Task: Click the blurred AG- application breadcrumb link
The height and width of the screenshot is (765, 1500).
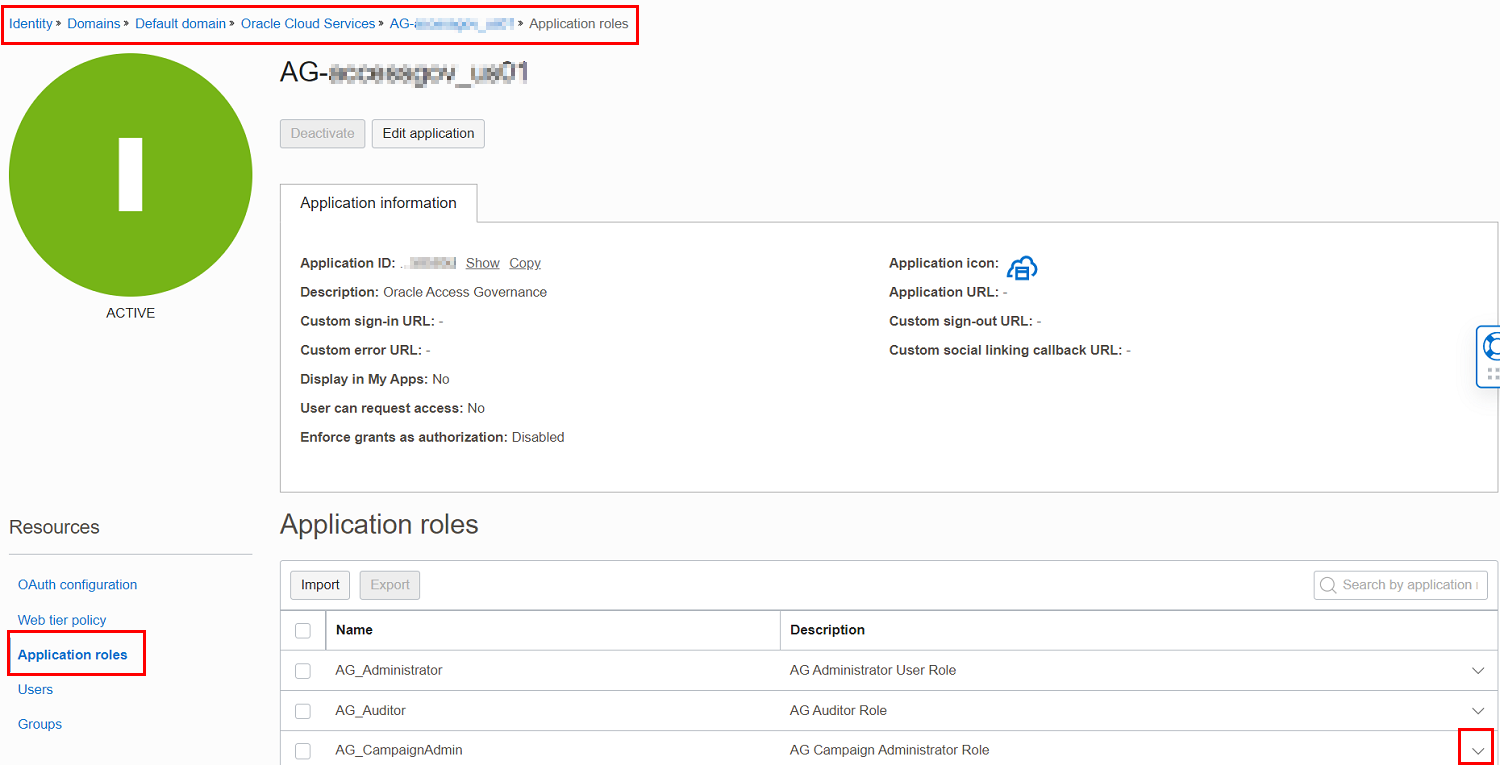Action: (x=452, y=23)
